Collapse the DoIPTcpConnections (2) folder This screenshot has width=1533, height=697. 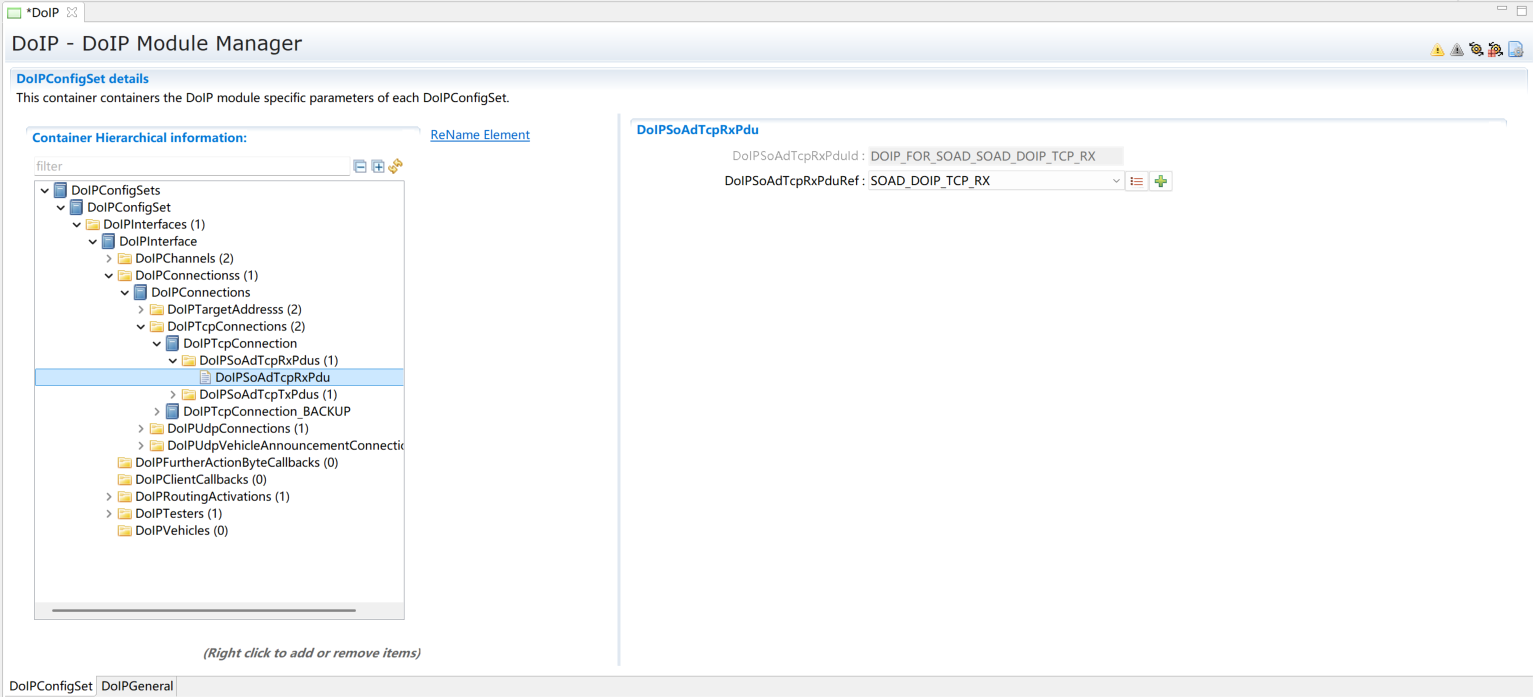141,327
